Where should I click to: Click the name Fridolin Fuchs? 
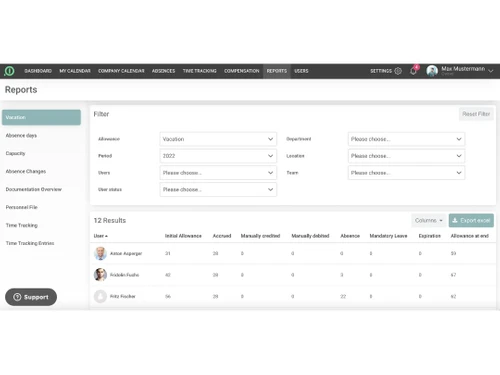click(124, 275)
